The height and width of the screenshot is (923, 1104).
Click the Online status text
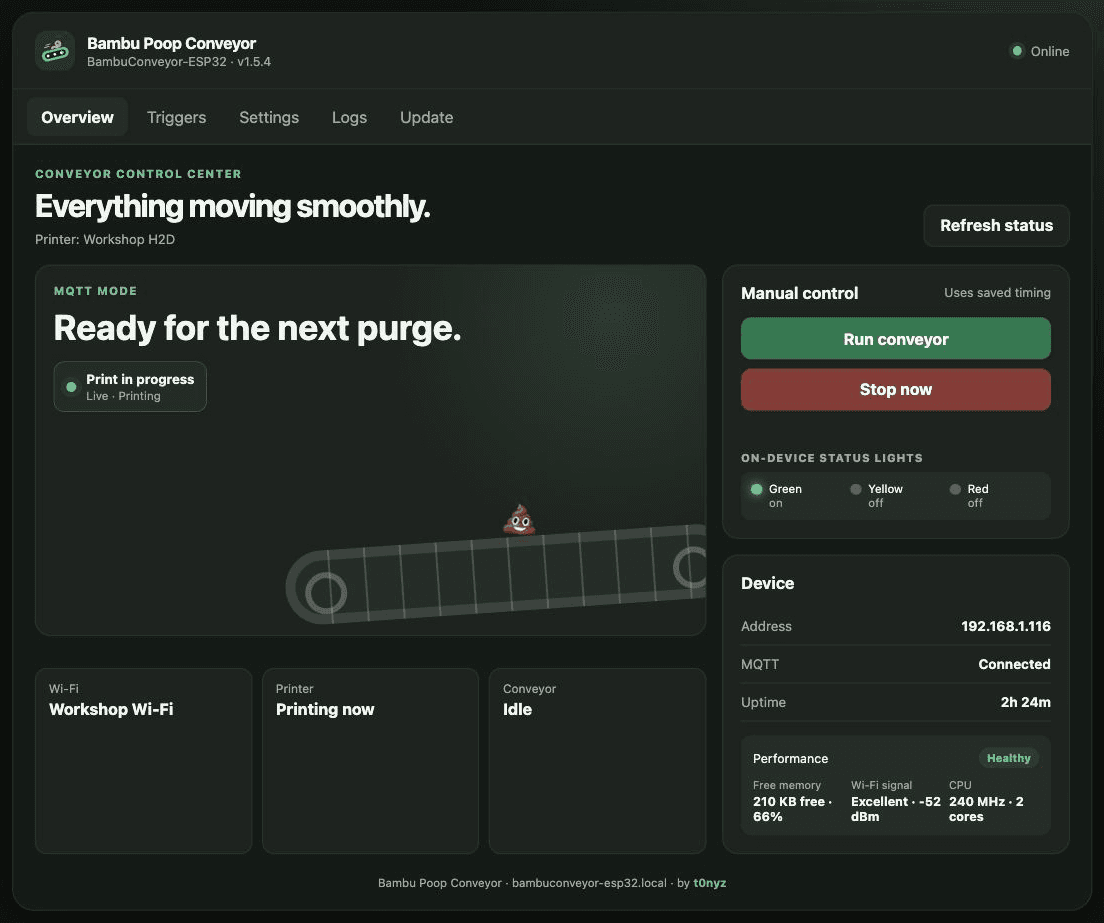pos(1050,51)
